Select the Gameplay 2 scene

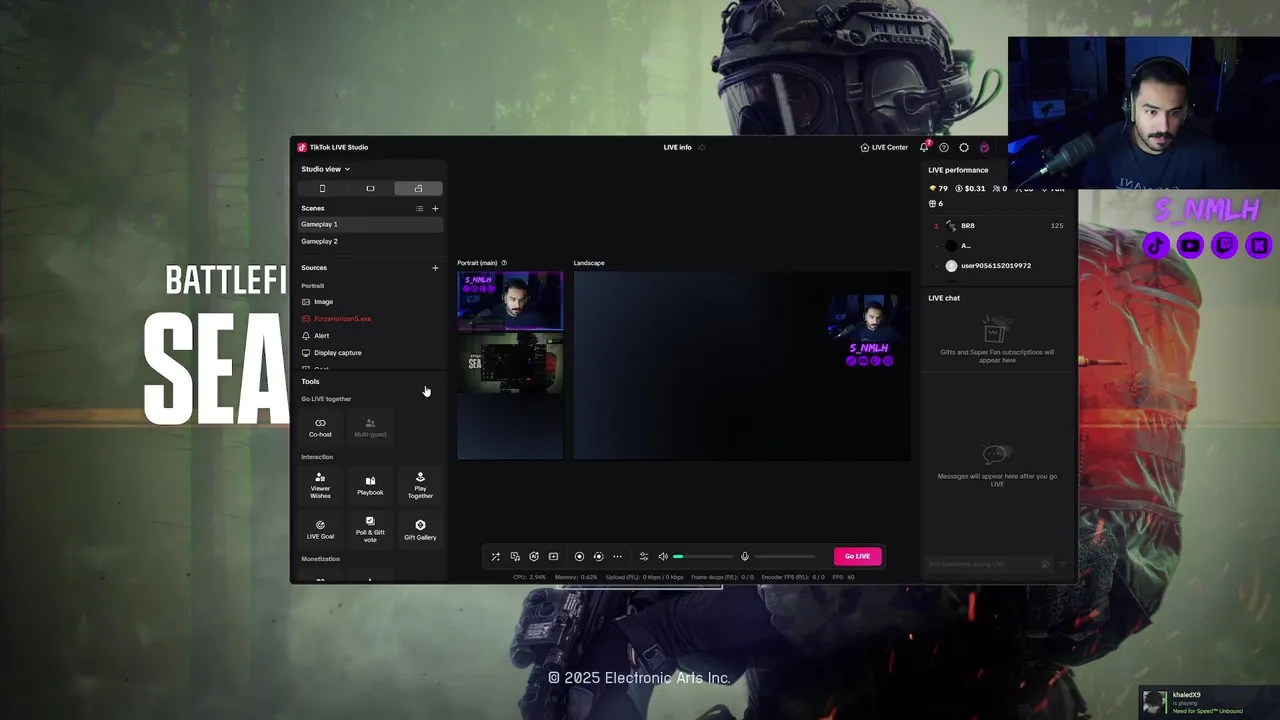tap(370, 241)
